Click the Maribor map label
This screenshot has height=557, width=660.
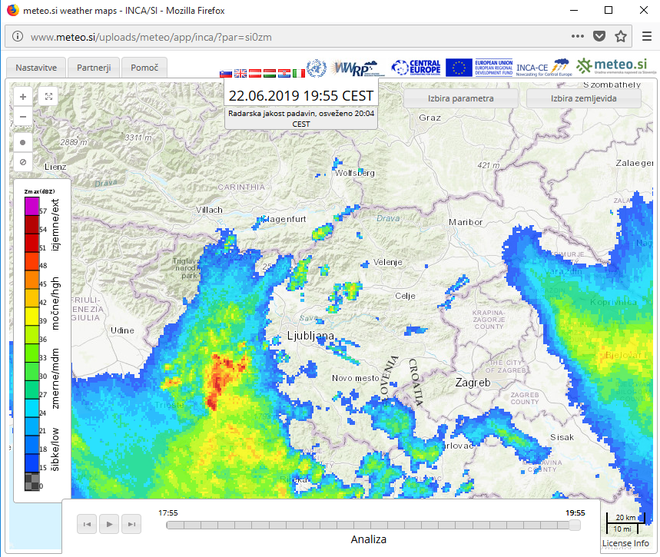tap(466, 222)
